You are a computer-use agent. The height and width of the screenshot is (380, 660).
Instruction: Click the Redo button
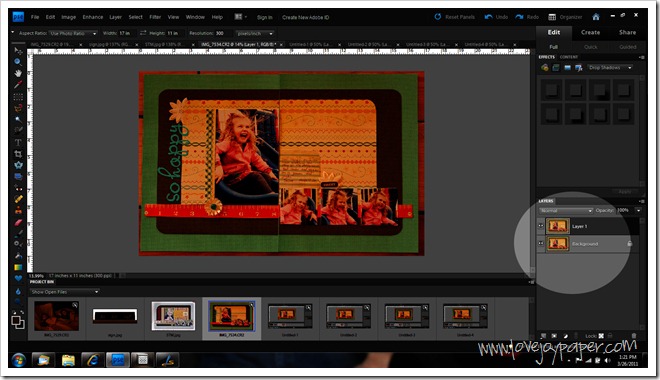click(x=527, y=17)
